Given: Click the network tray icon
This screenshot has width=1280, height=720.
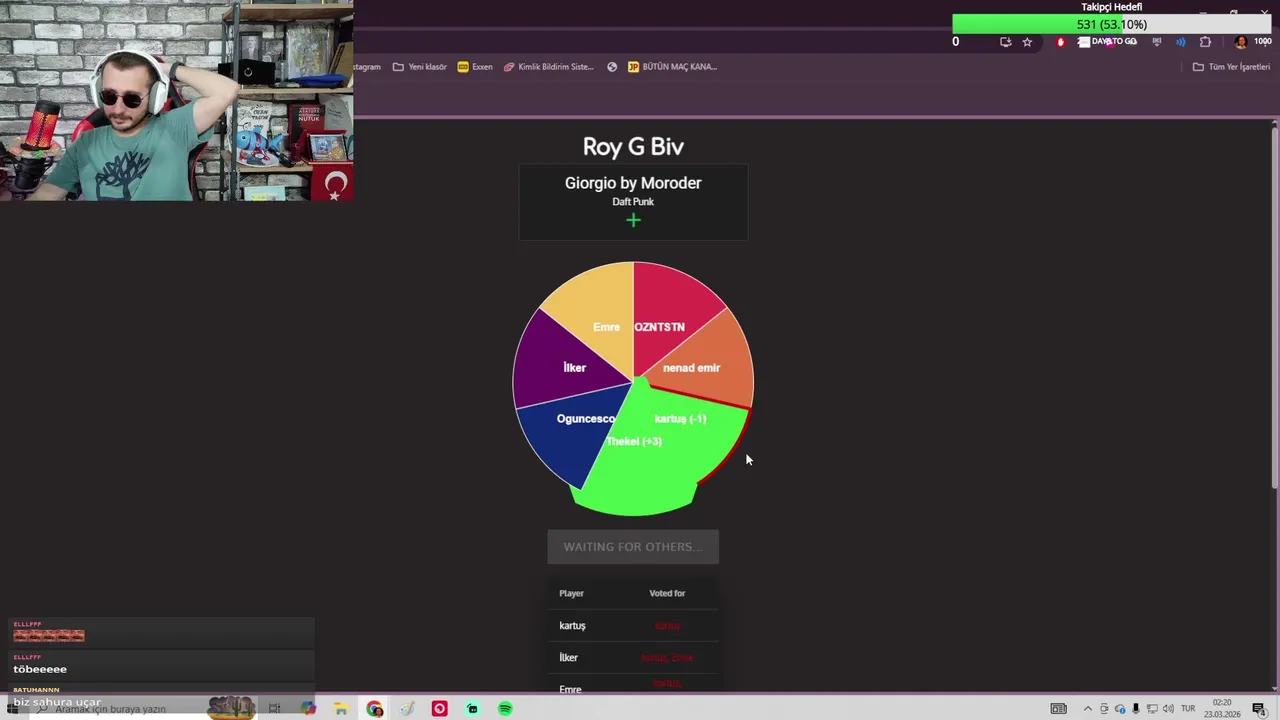Looking at the screenshot, I should click(1152, 709).
